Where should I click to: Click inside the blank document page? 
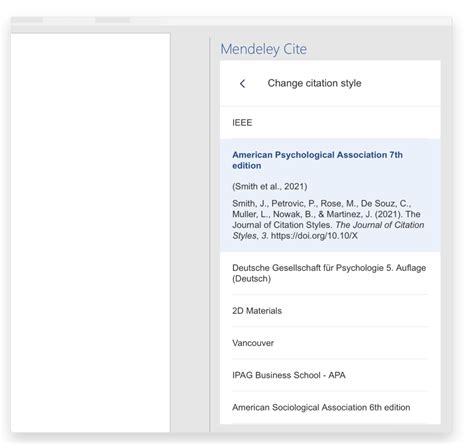click(90, 232)
